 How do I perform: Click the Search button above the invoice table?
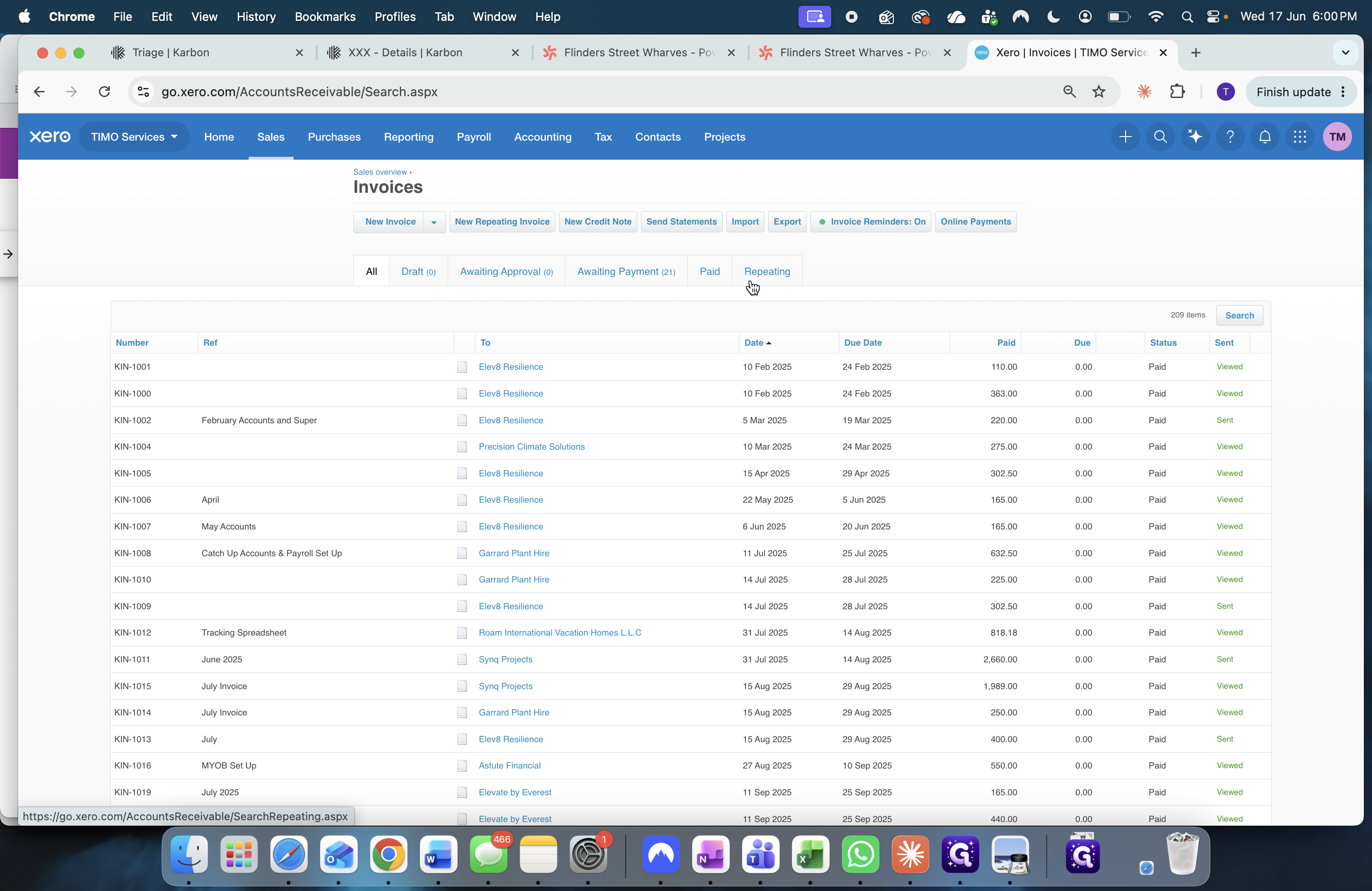coord(1240,315)
